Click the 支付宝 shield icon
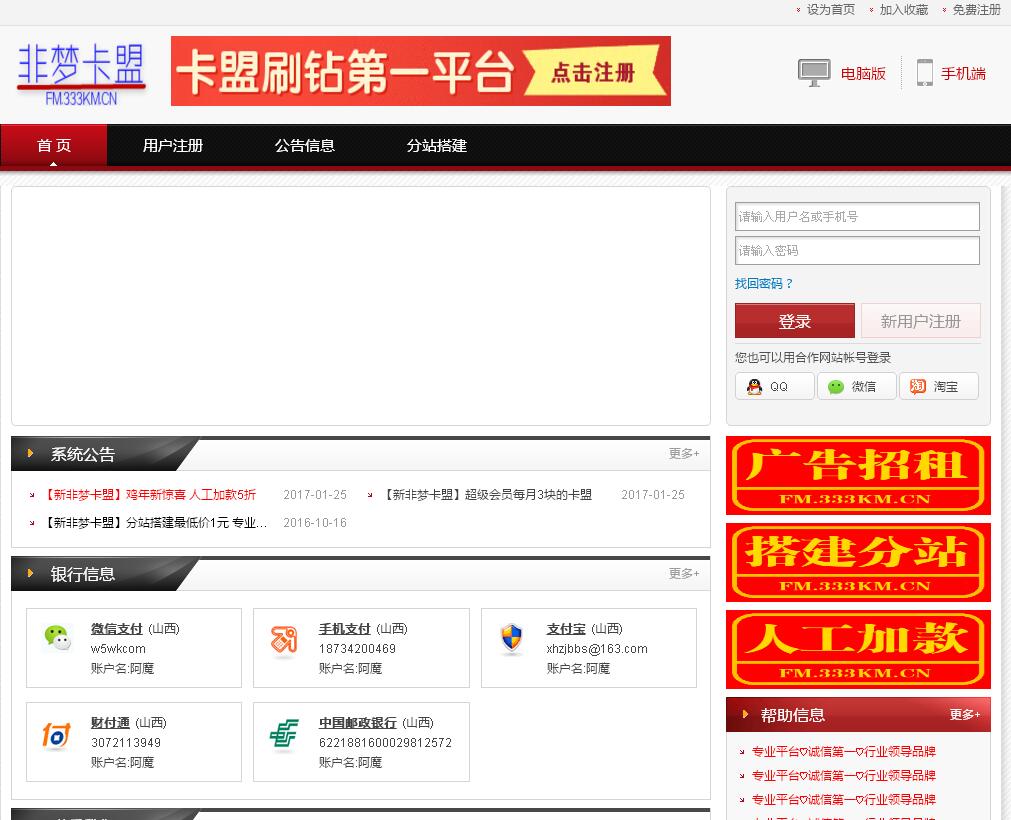Viewport: 1011px width, 820px height. click(x=511, y=639)
